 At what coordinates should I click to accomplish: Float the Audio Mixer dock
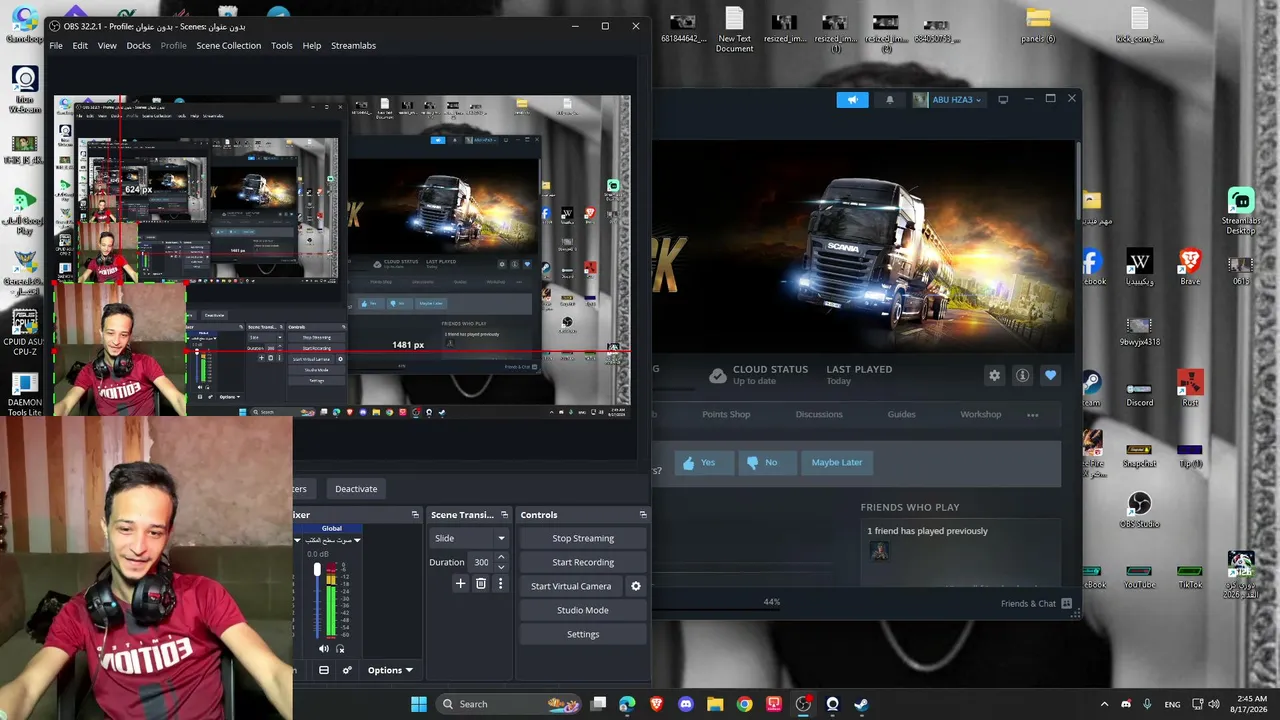(x=415, y=515)
